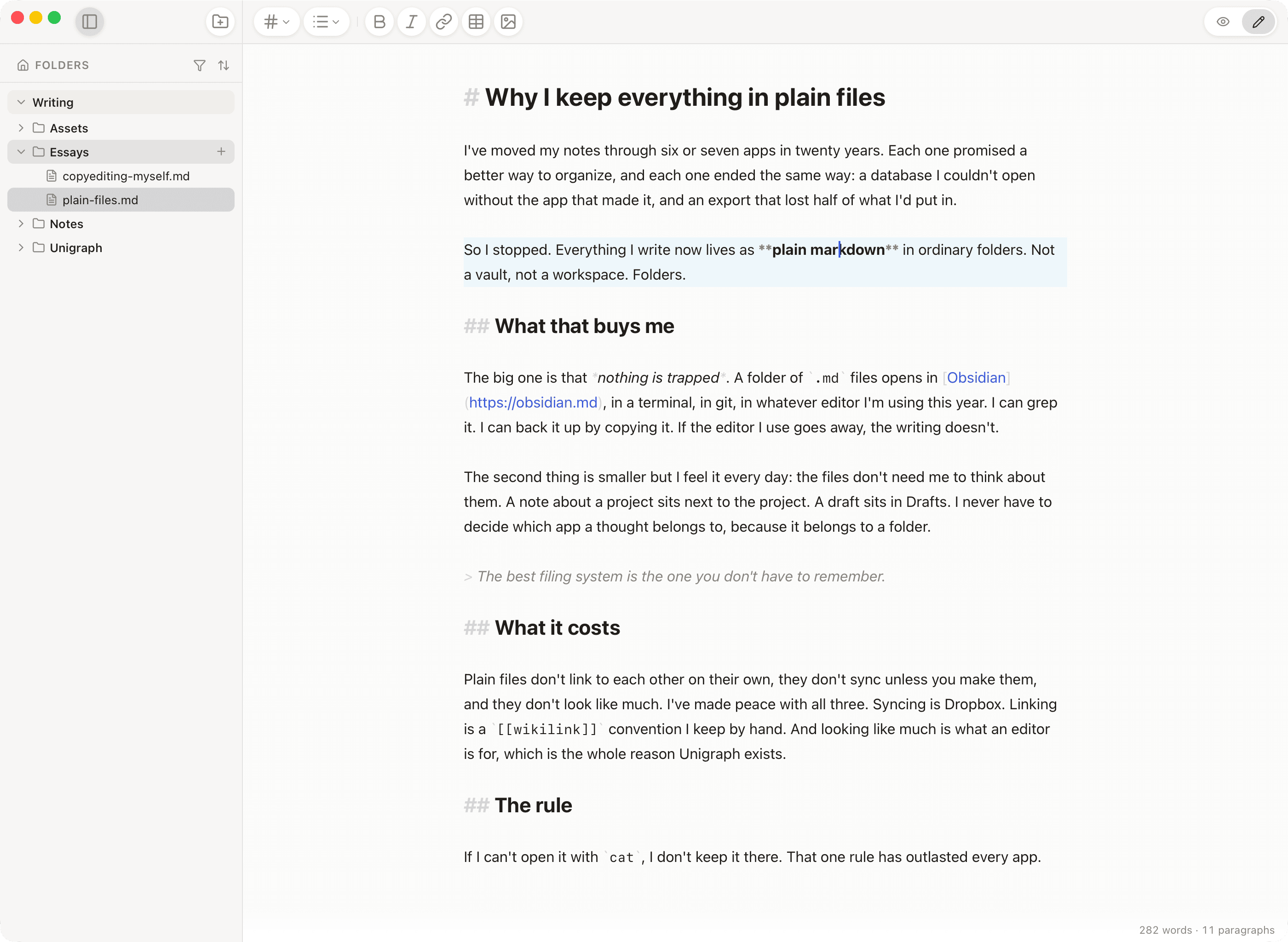Image resolution: width=1288 pixels, height=942 pixels.
Task: Click the .md inline code
Action: coord(826,378)
